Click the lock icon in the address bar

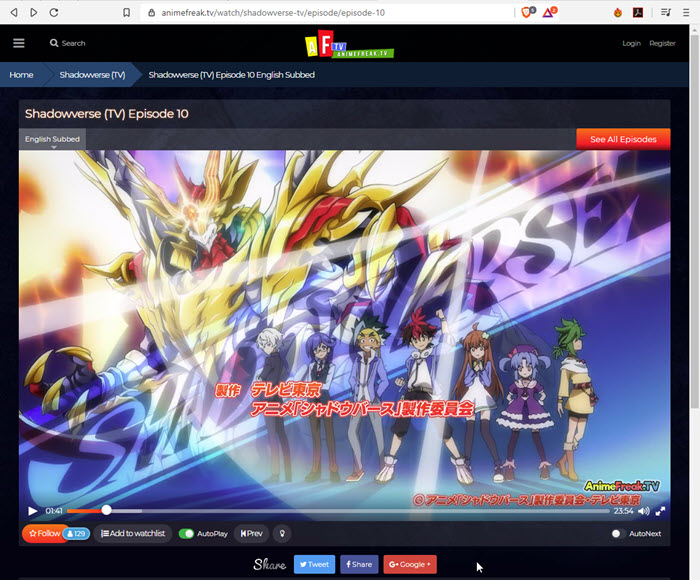[x=151, y=13]
